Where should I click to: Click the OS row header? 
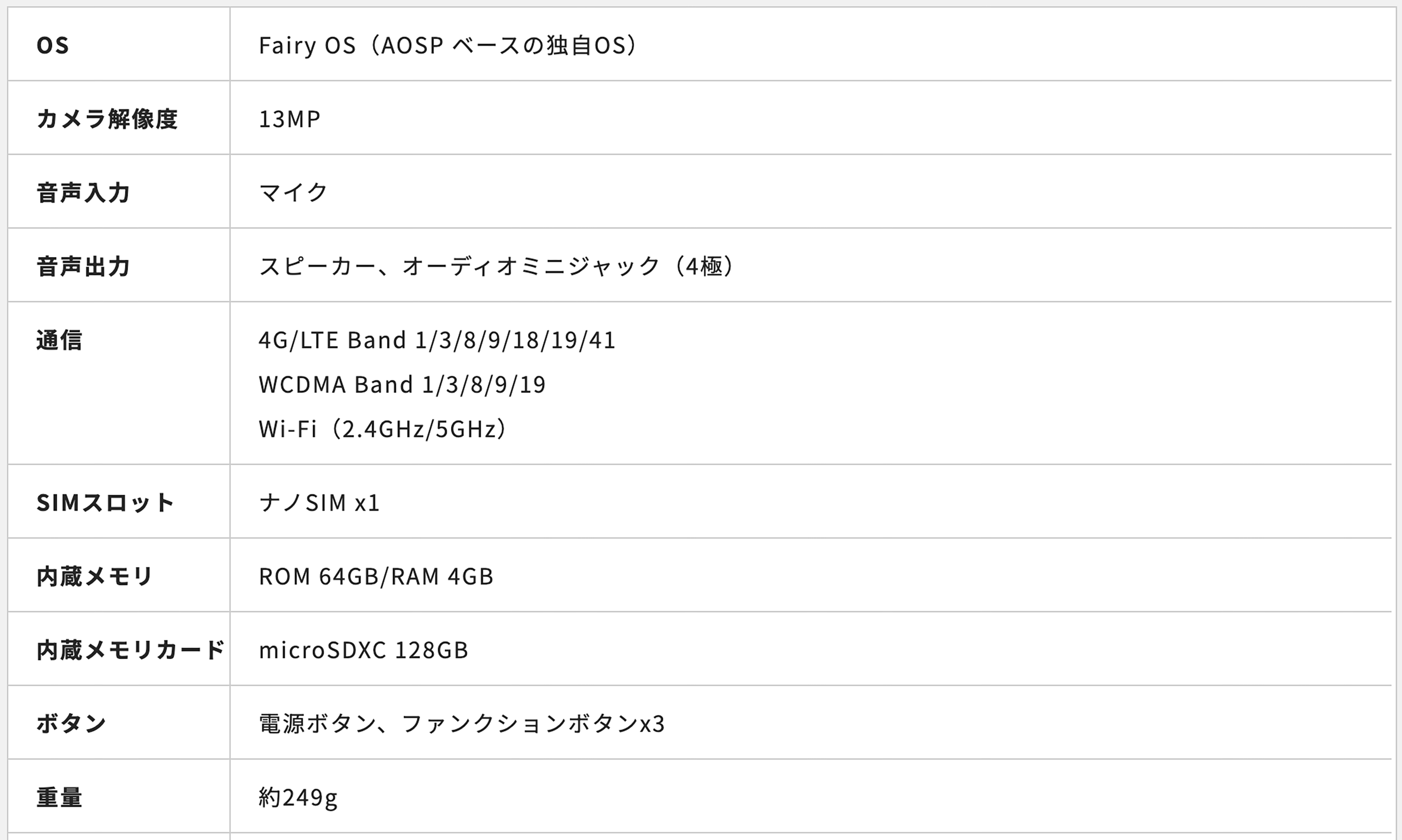click(x=53, y=45)
